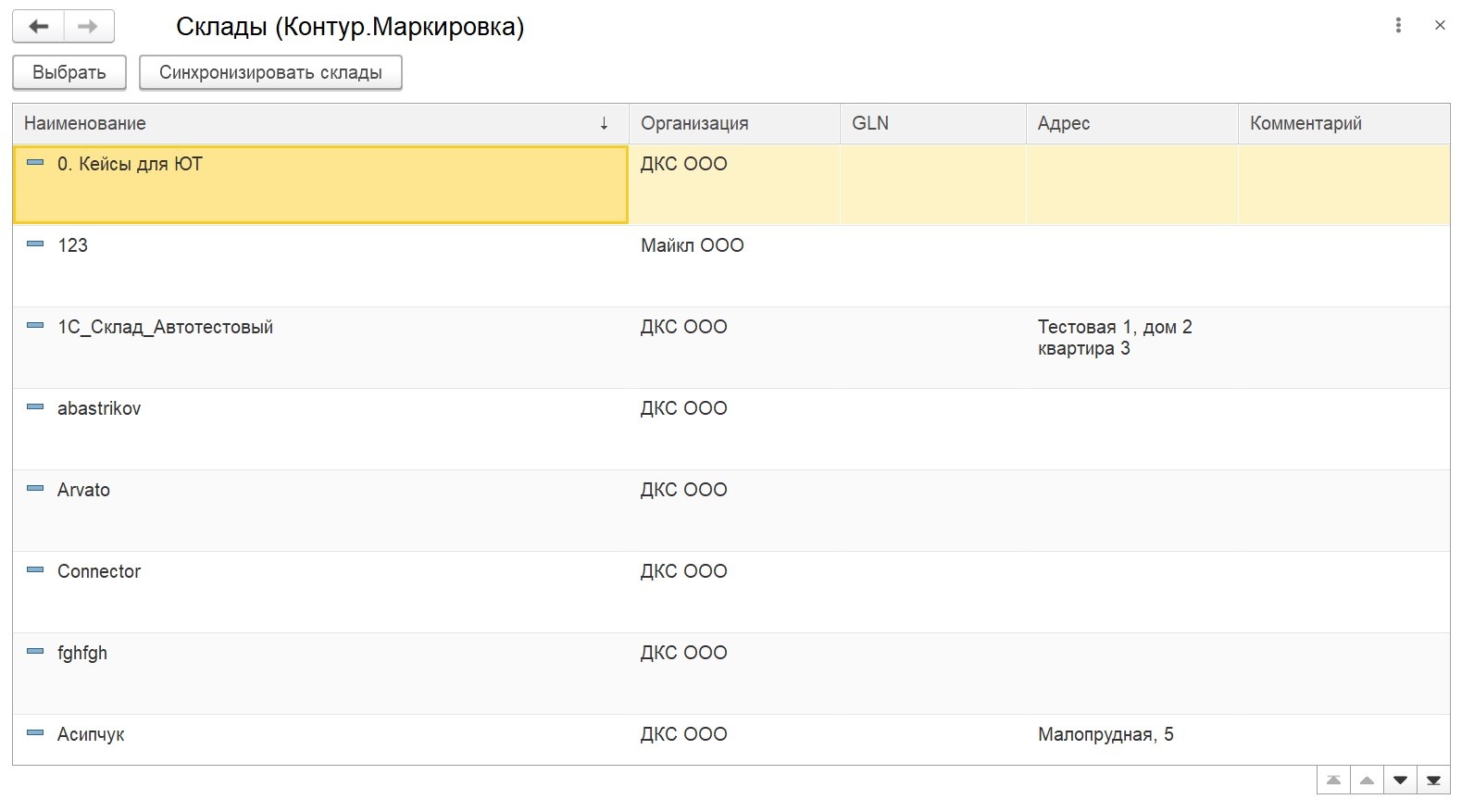Click the Организация column header
This screenshot has width=1474, height=812.
click(x=734, y=123)
